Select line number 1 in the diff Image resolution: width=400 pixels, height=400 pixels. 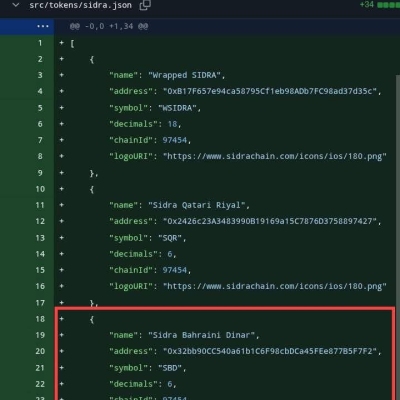(40, 43)
